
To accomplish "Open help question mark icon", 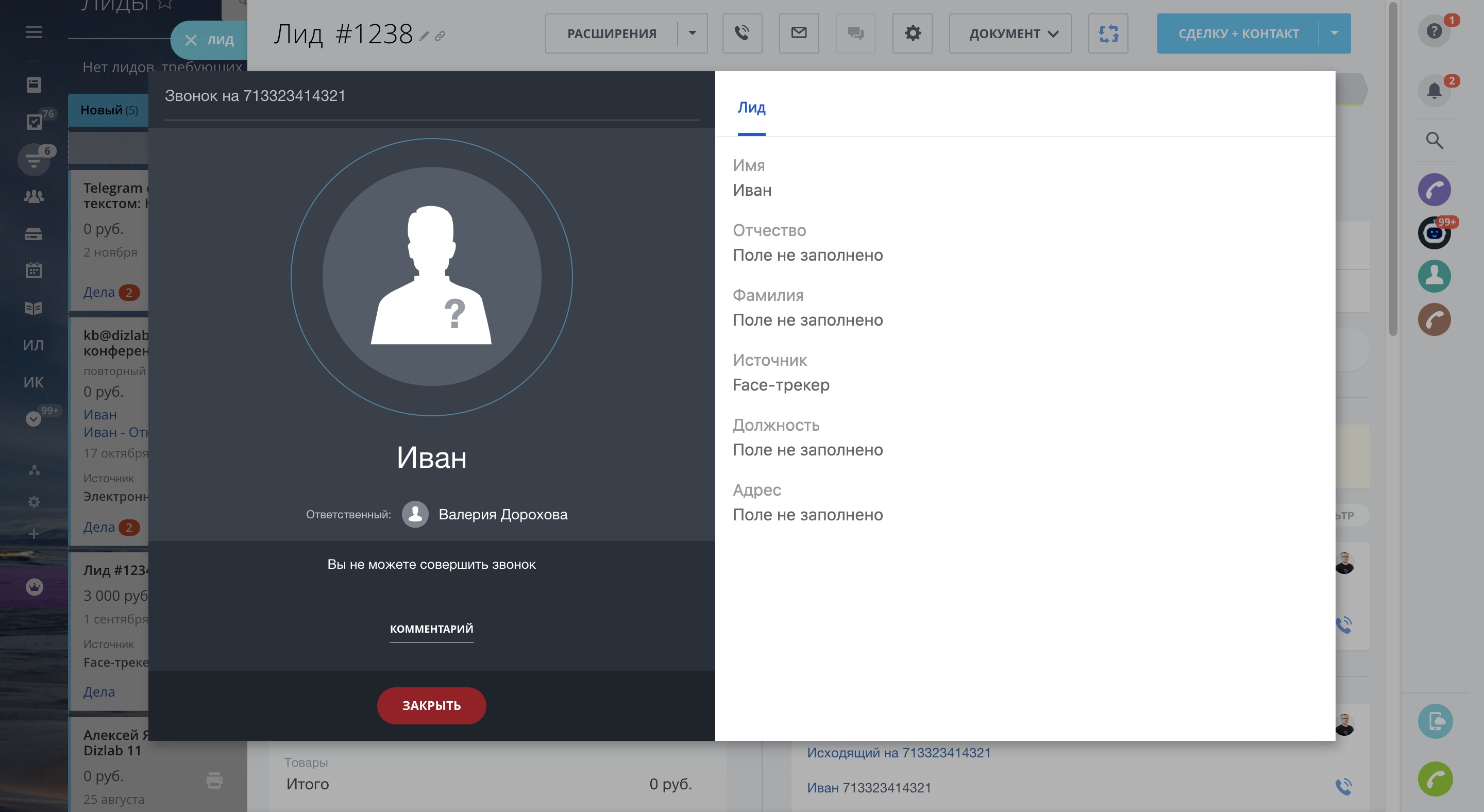I will pos(1434,30).
